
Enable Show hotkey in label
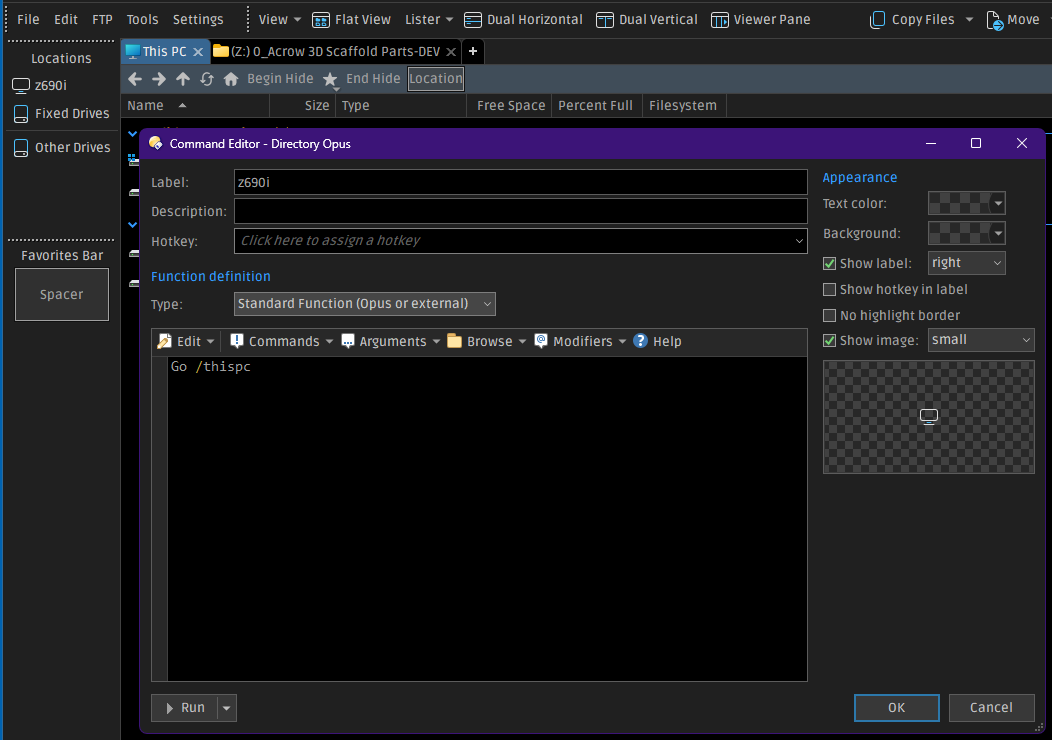click(829, 290)
